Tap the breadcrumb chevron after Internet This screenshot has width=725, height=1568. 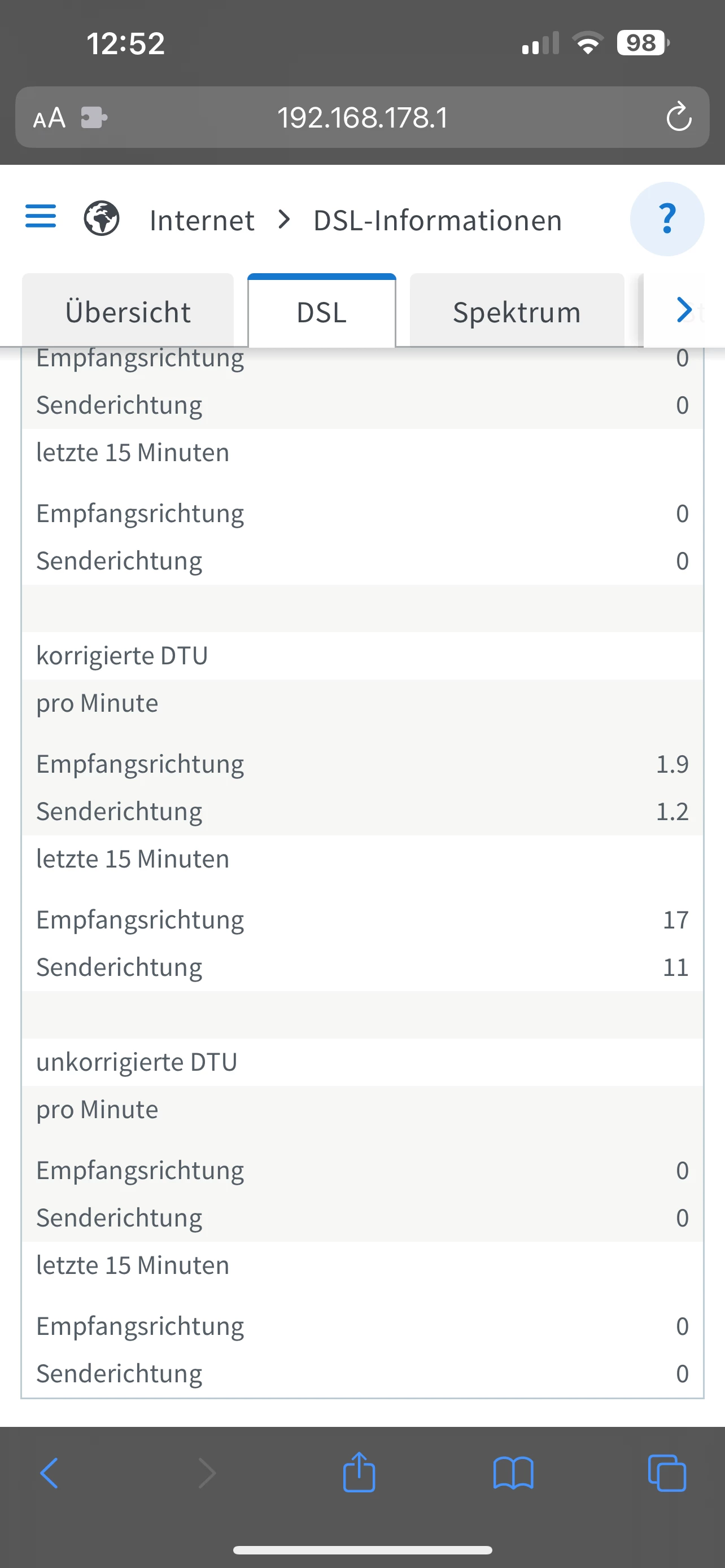(283, 219)
